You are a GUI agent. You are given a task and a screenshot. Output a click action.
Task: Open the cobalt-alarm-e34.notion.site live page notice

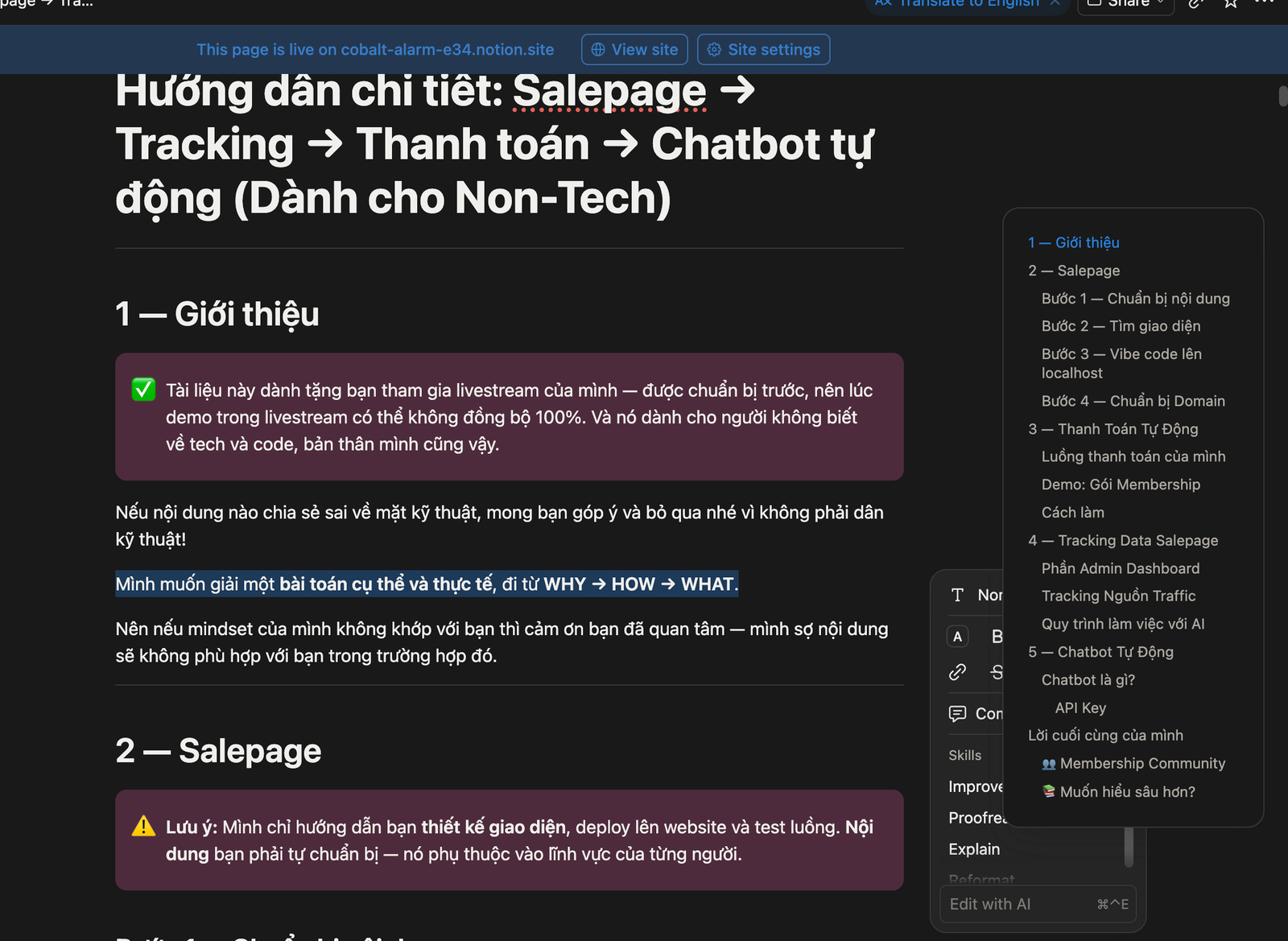pos(375,50)
